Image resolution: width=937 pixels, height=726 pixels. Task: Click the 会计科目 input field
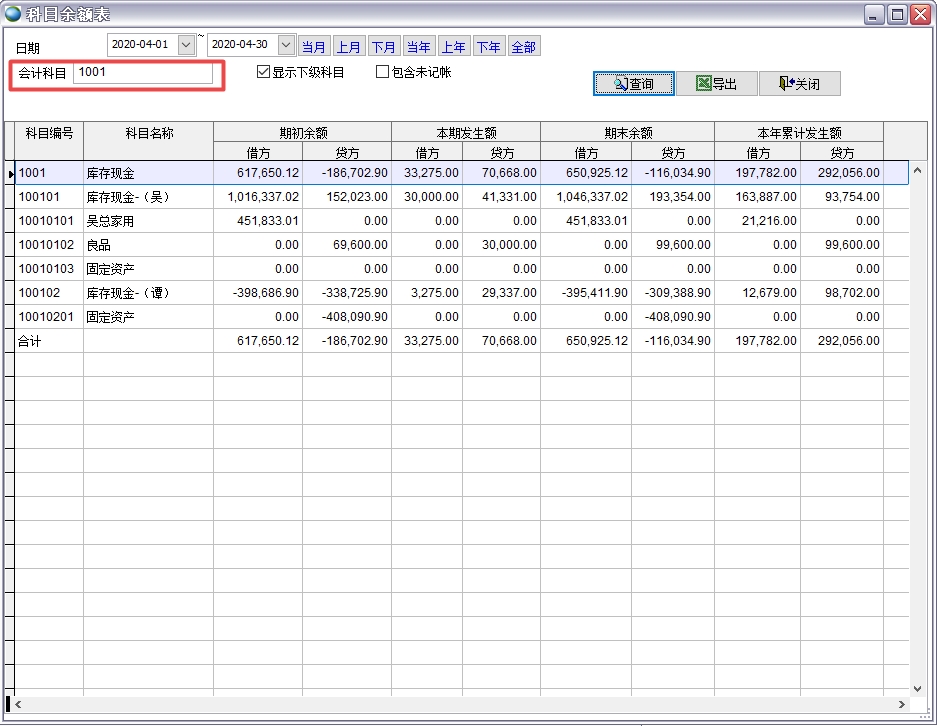(x=142, y=73)
